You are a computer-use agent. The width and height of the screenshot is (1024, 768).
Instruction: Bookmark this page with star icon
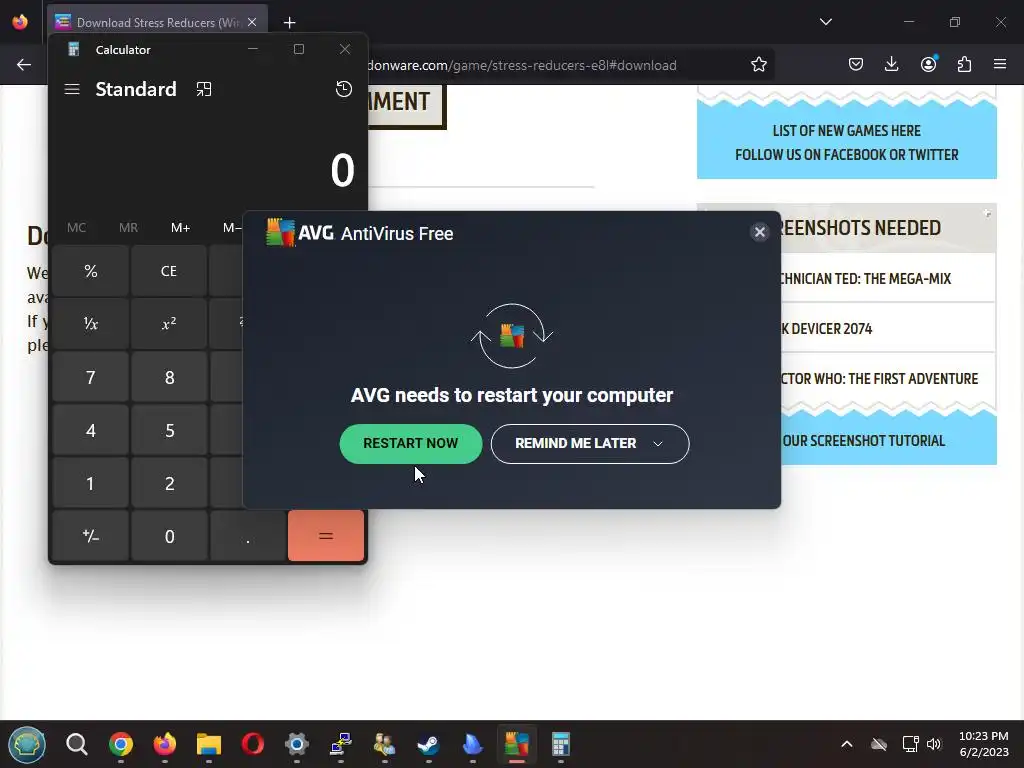pyautogui.click(x=758, y=65)
